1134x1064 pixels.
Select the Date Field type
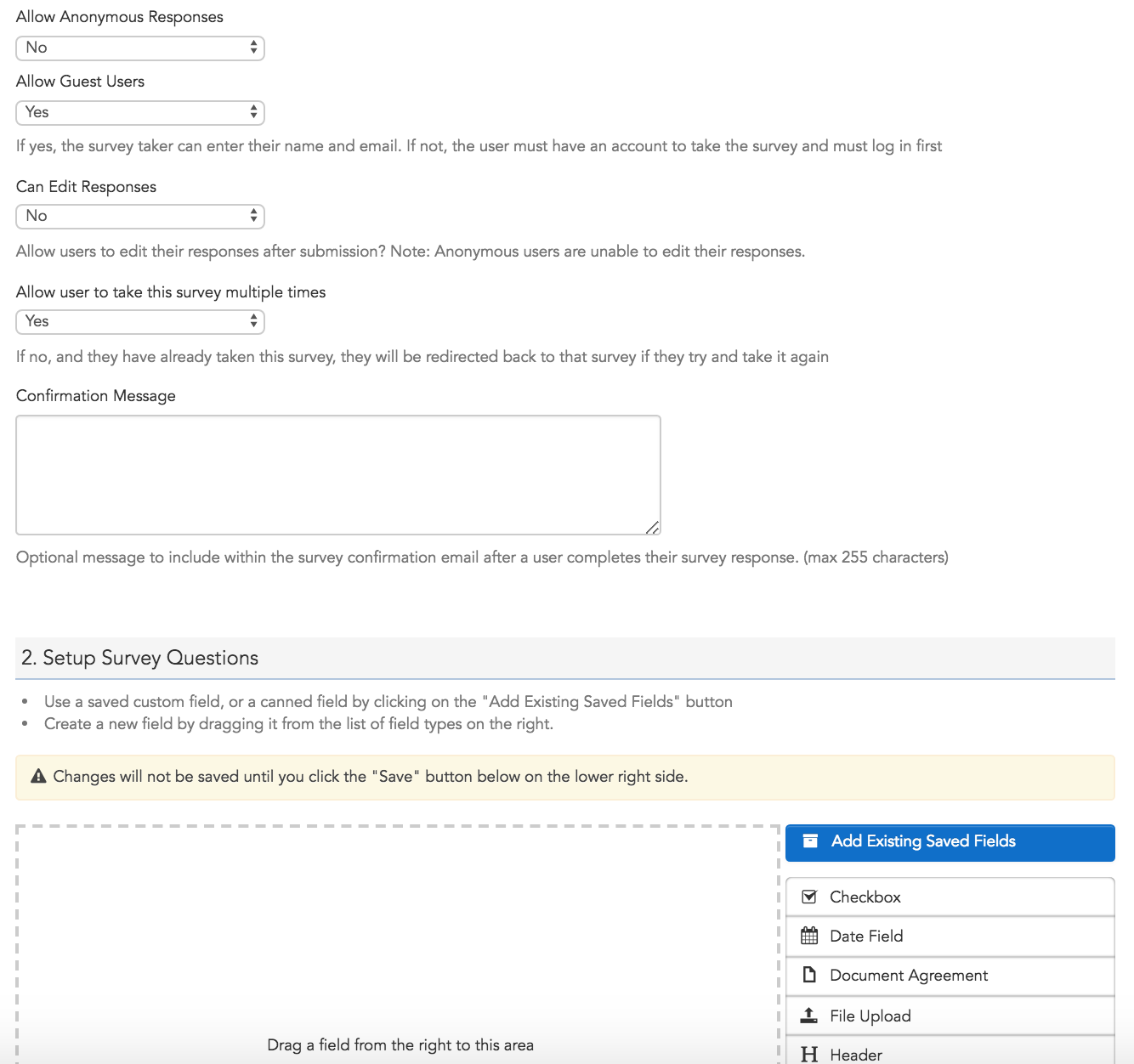coord(950,937)
